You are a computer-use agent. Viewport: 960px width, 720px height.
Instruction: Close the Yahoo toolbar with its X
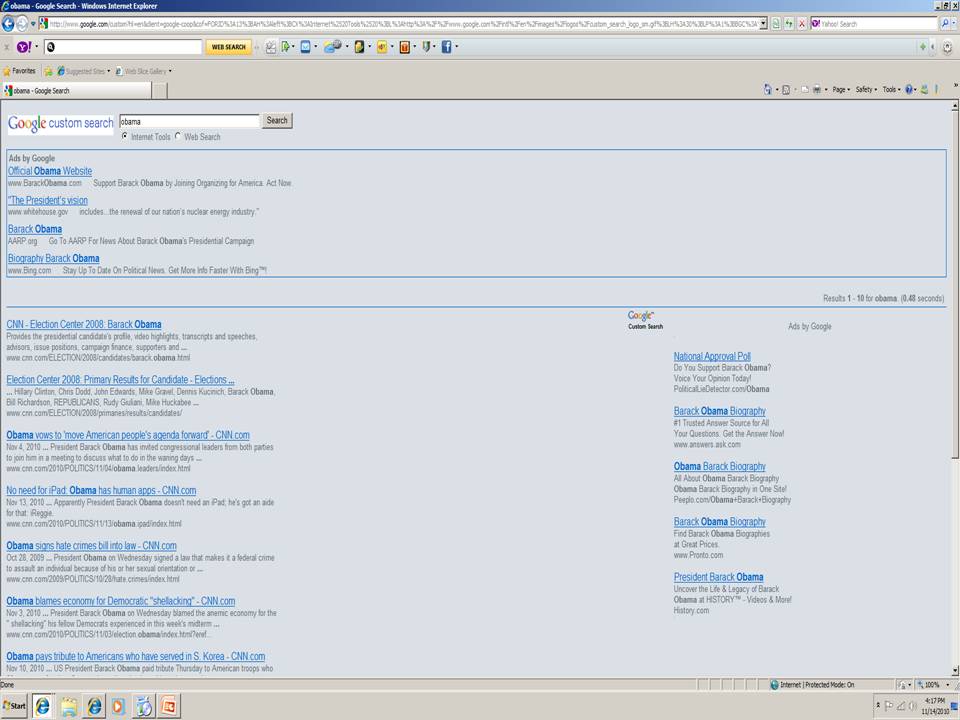tap(7, 47)
